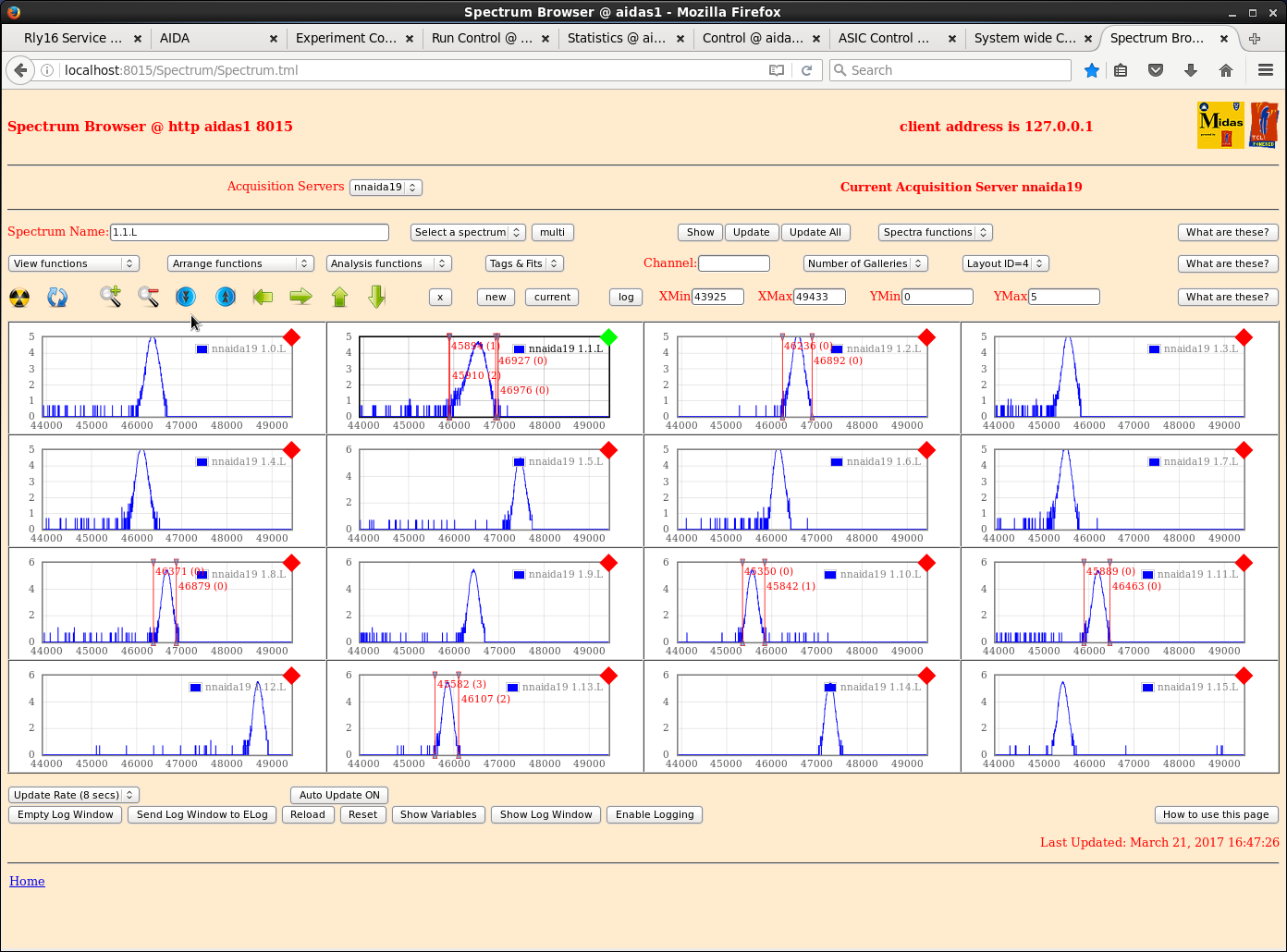Click the Midas logo icon
Image resolution: width=1287 pixels, height=952 pixels.
[x=1220, y=126]
